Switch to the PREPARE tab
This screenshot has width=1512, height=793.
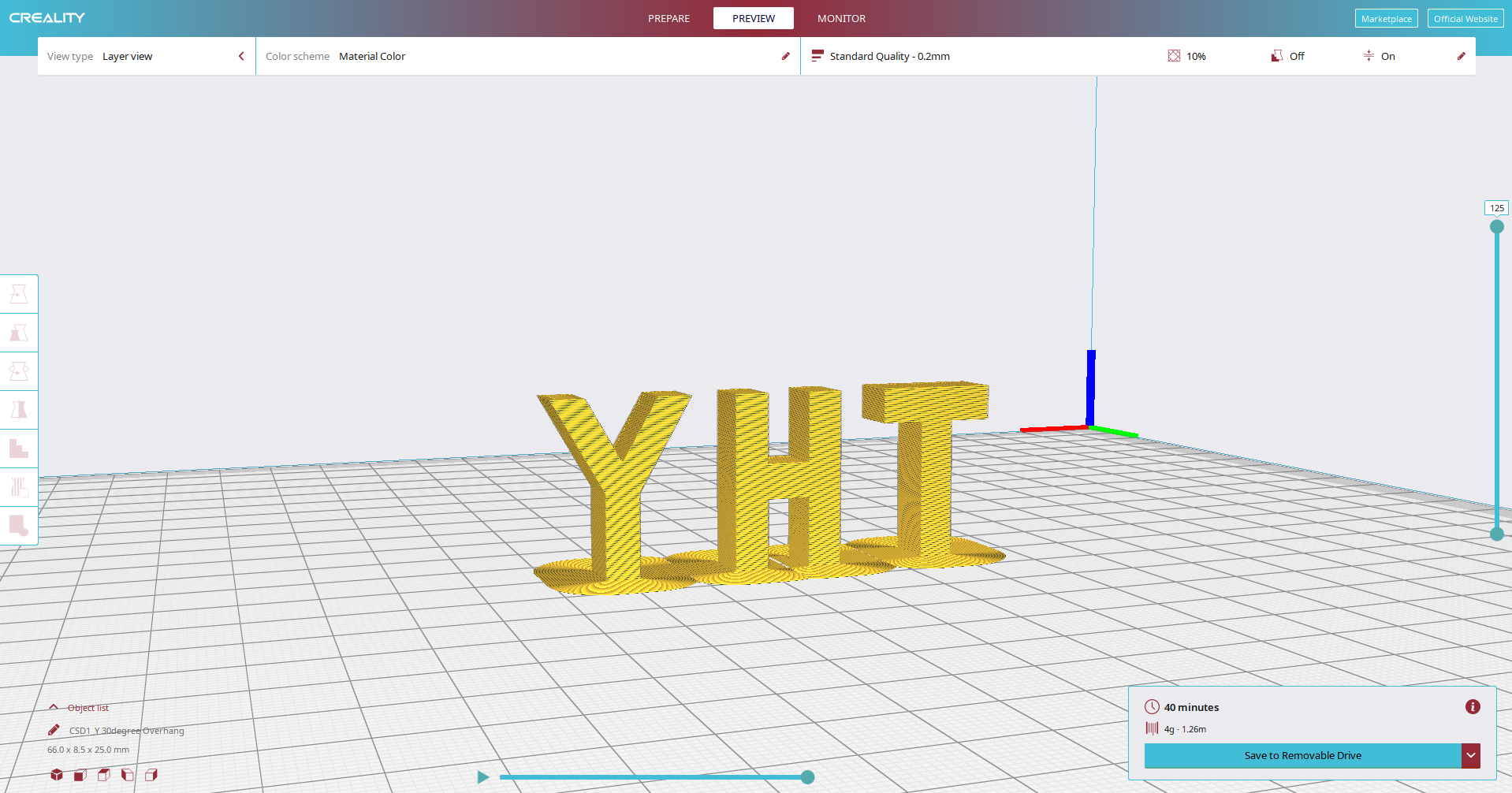click(x=668, y=18)
